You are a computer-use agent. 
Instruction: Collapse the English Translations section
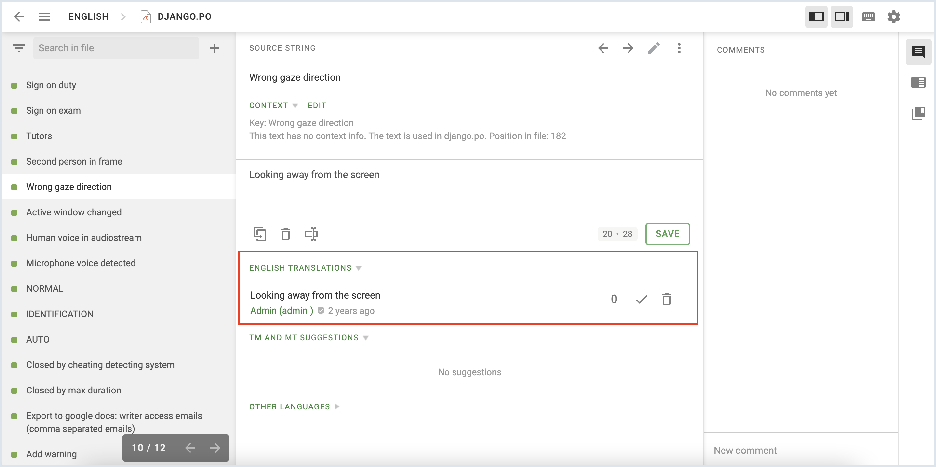(x=359, y=269)
